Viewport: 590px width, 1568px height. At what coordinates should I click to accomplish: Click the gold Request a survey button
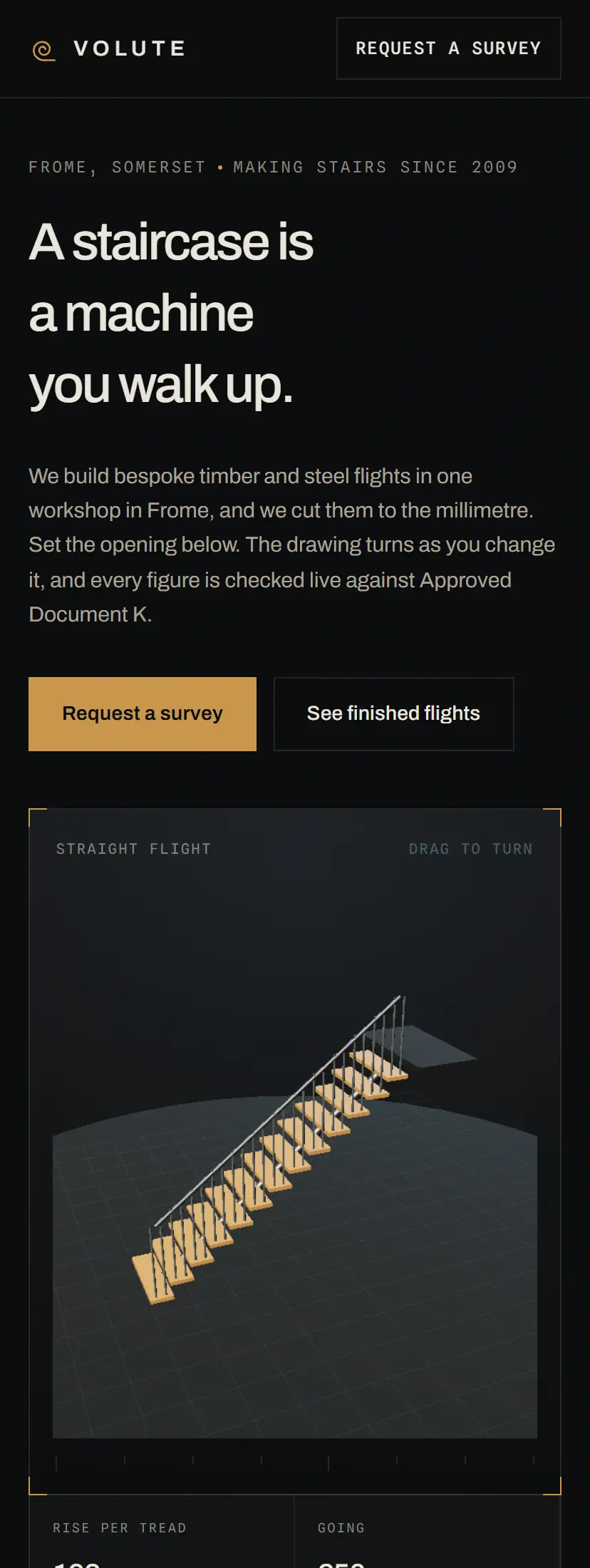143,713
